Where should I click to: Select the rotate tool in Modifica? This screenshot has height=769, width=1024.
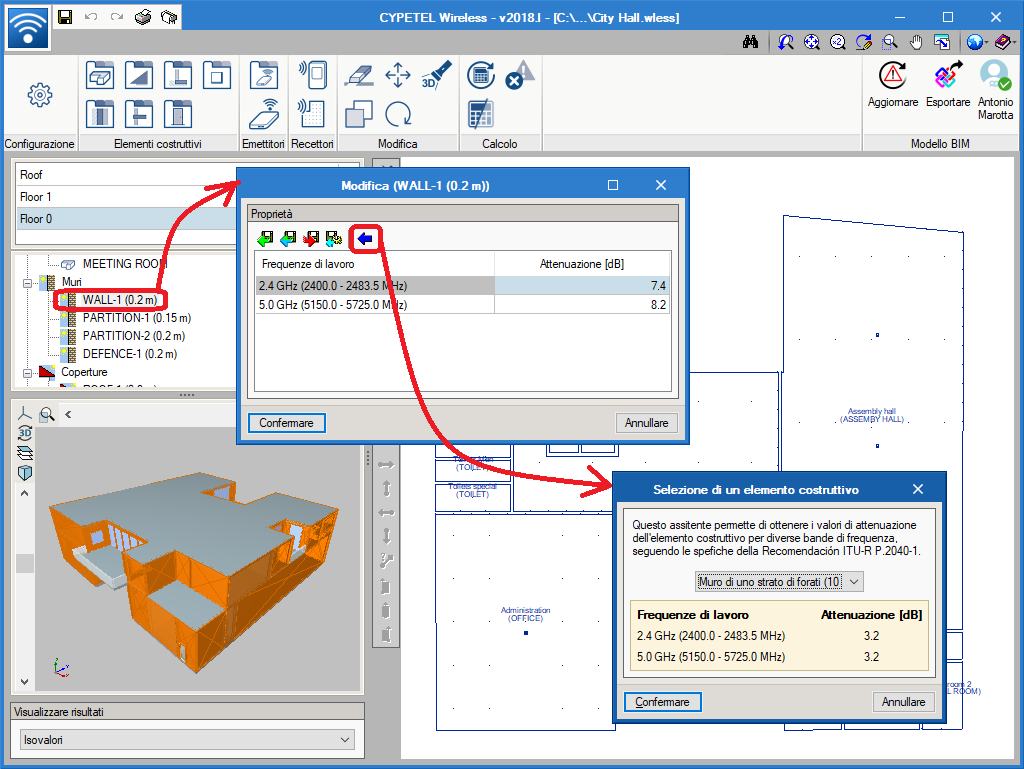pyautogui.click(x=398, y=114)
